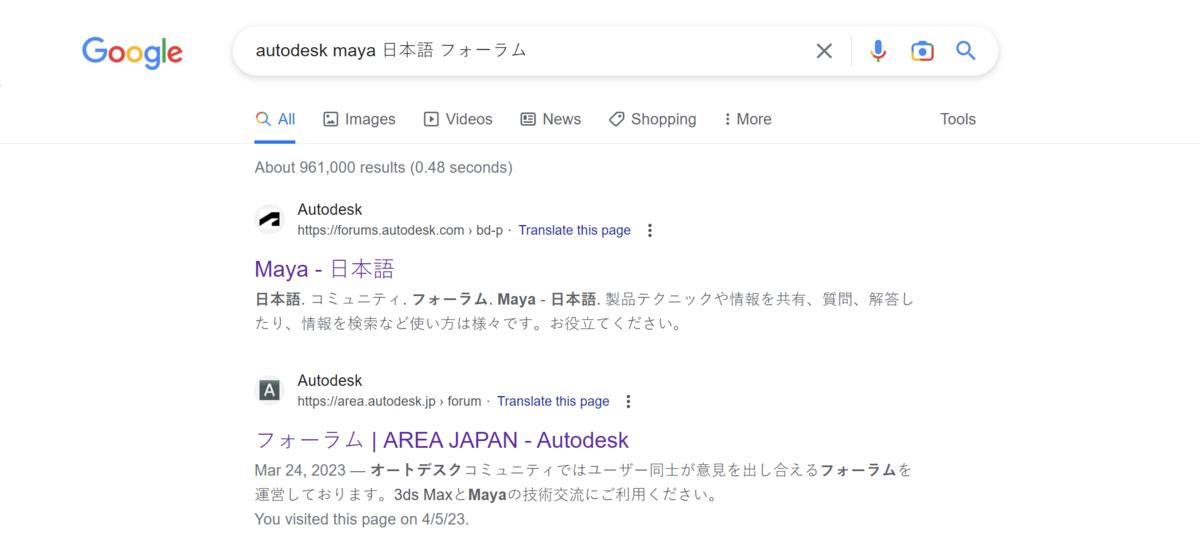The image size is (1200, 541).
Task: Click the Autodesk site name above area.autodesk.jp URL
Action: click(330, 381)
